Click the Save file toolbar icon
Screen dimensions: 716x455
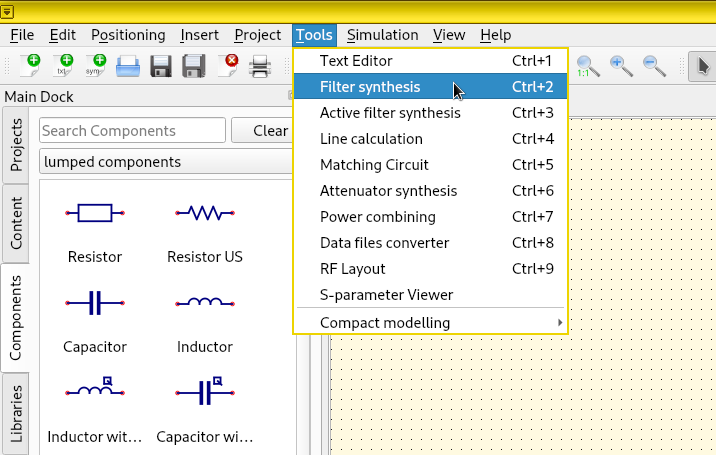tap(161, 67)
